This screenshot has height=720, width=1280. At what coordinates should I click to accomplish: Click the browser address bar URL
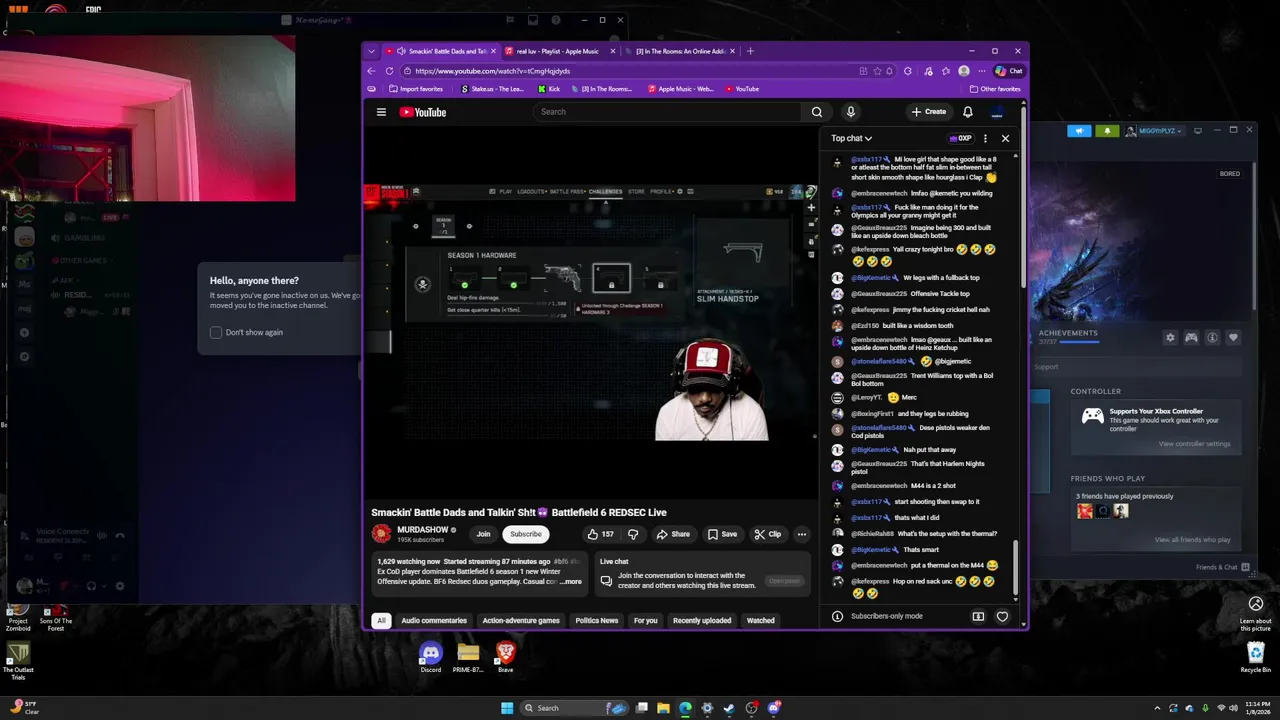pos(492,71)
